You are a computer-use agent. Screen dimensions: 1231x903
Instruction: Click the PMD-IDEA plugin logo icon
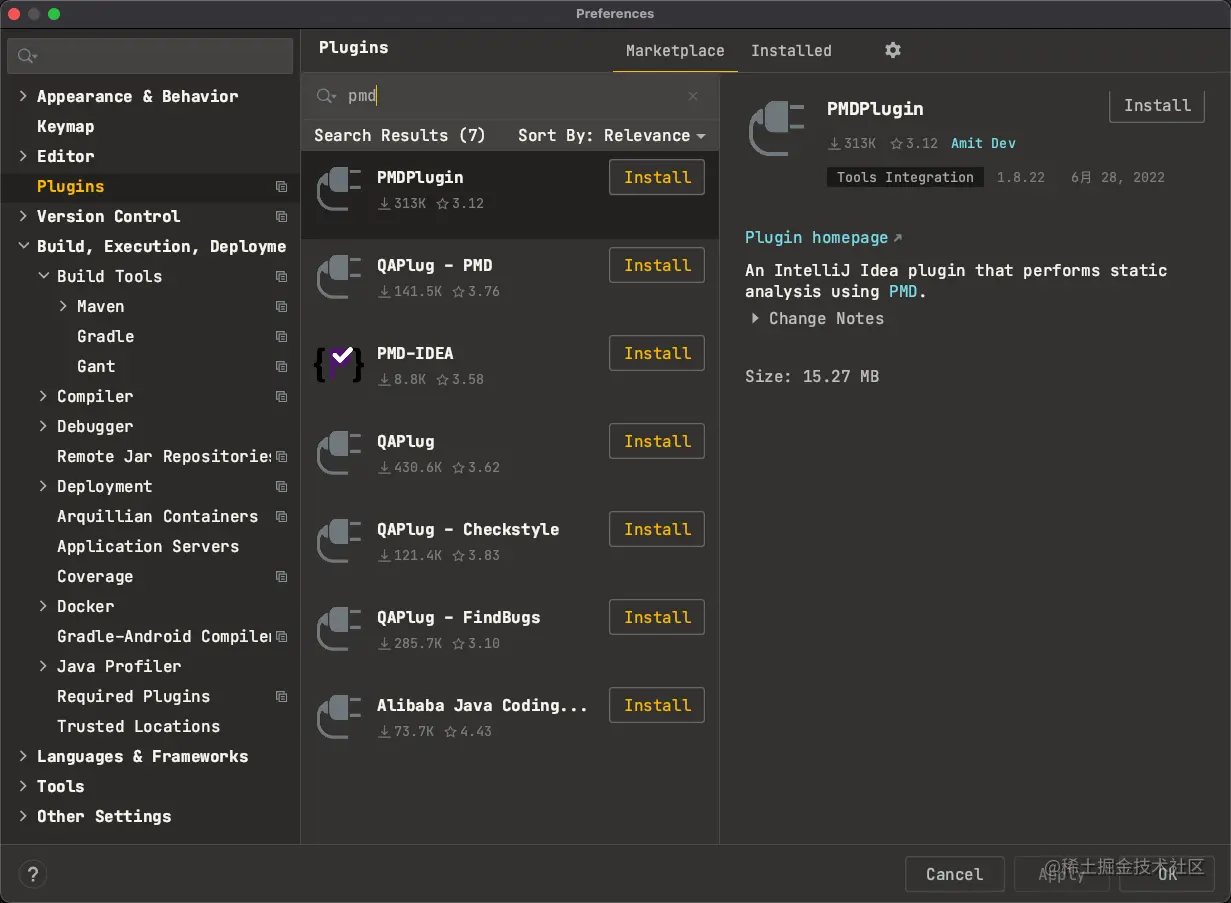pyautogui.click(x=339, y=365)
